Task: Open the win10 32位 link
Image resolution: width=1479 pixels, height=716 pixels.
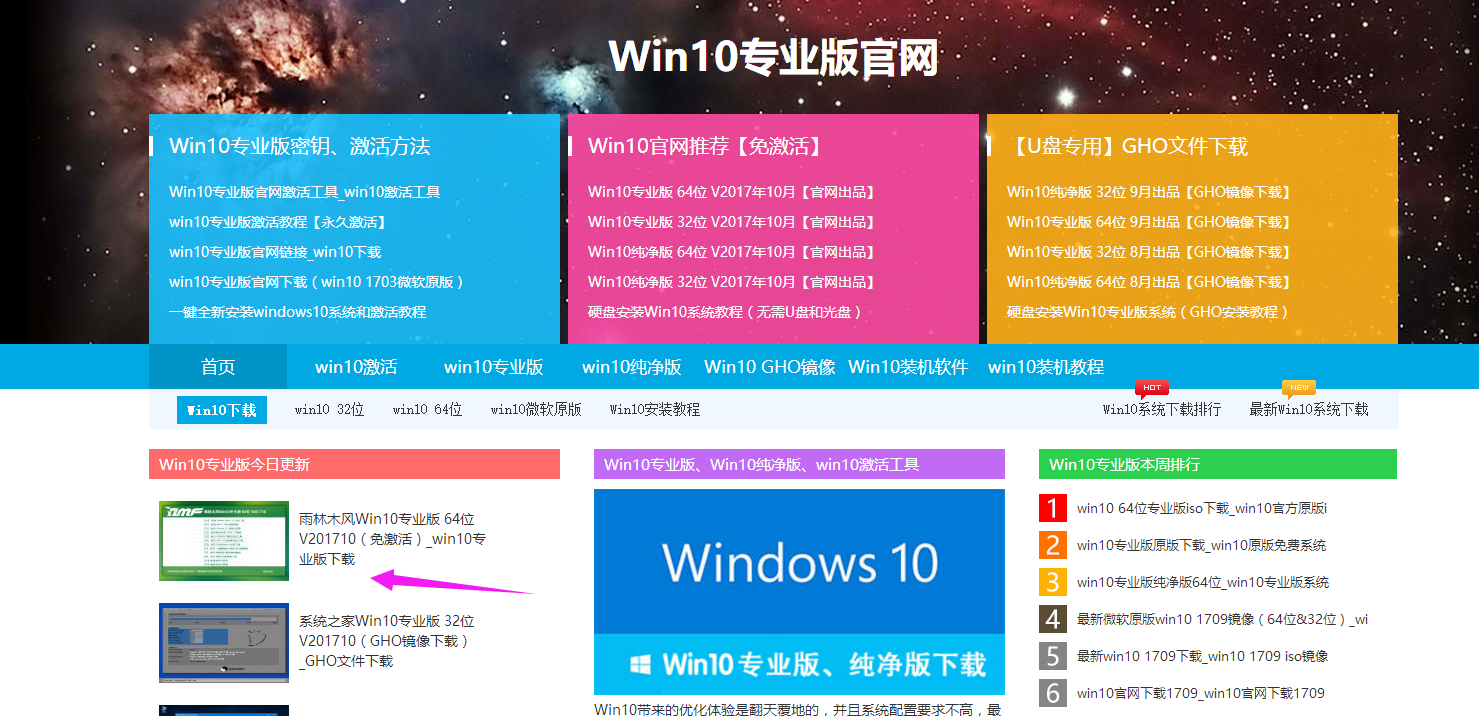Action: point(328,409)
